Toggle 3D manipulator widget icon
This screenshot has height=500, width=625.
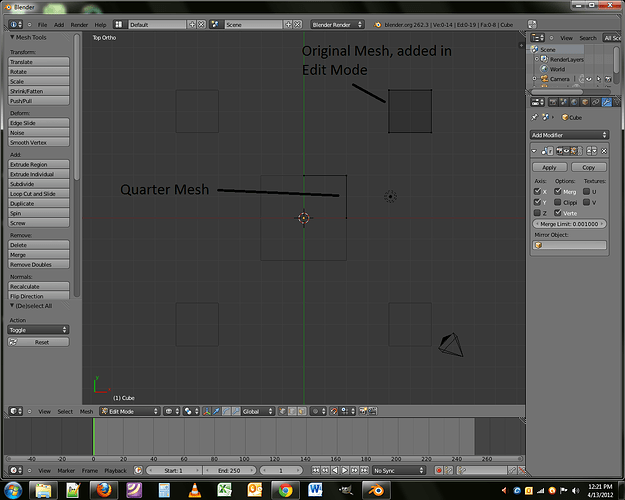(207, 411)
